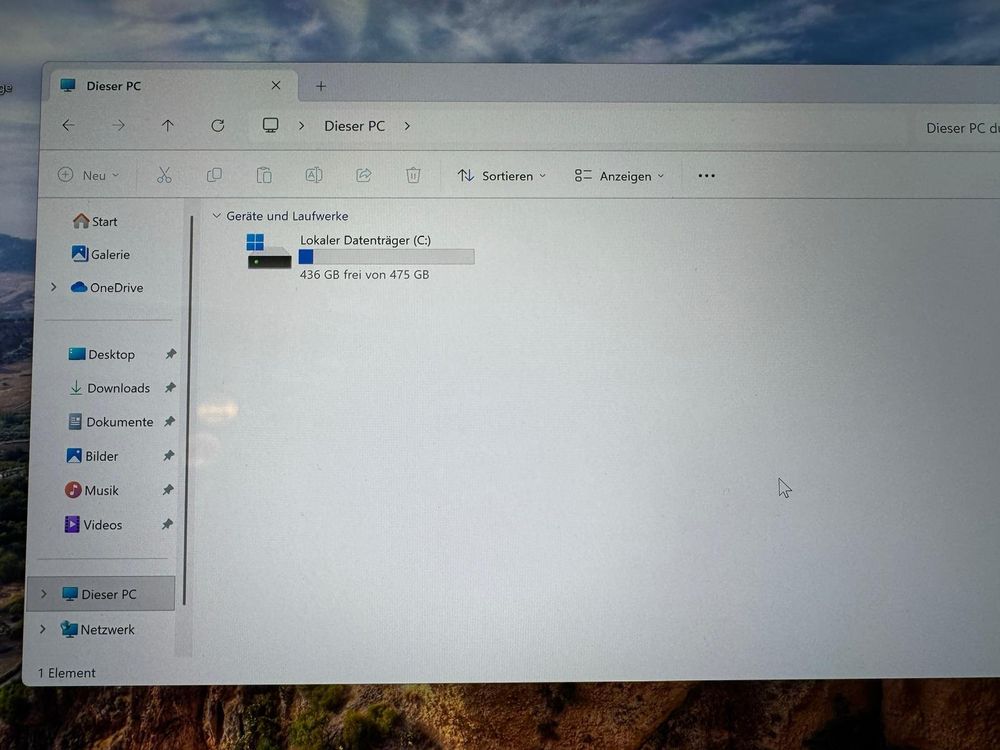Open the Anzeigen view dropdown

620,176
